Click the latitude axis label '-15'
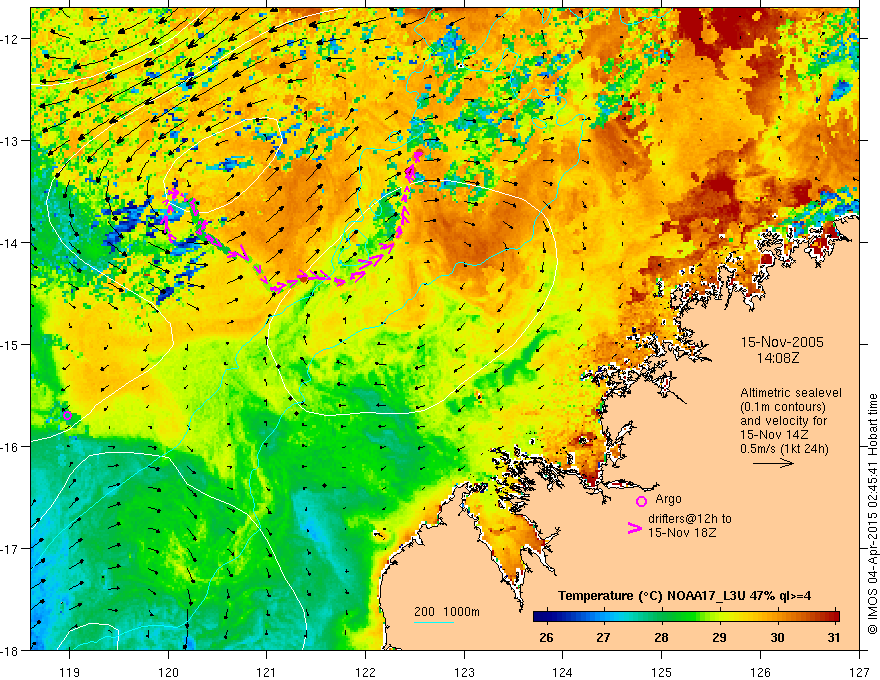The width and height of the screenshot is (880, 680). (x=10, y=344)
